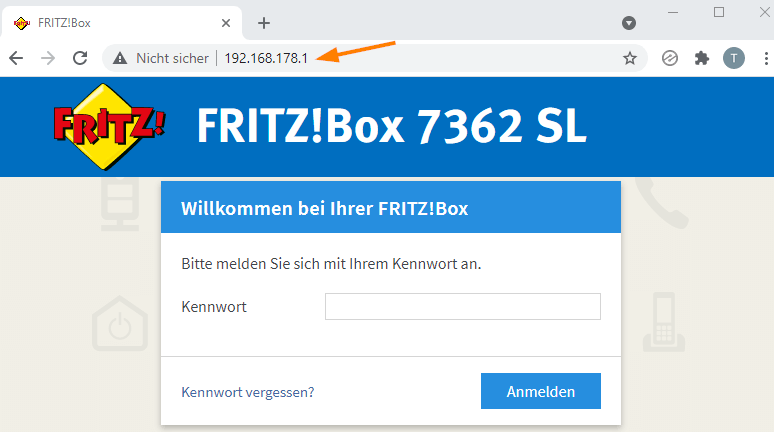Click the Willkommen bei Ihrer FRITZ!Box title

(324, 208)
